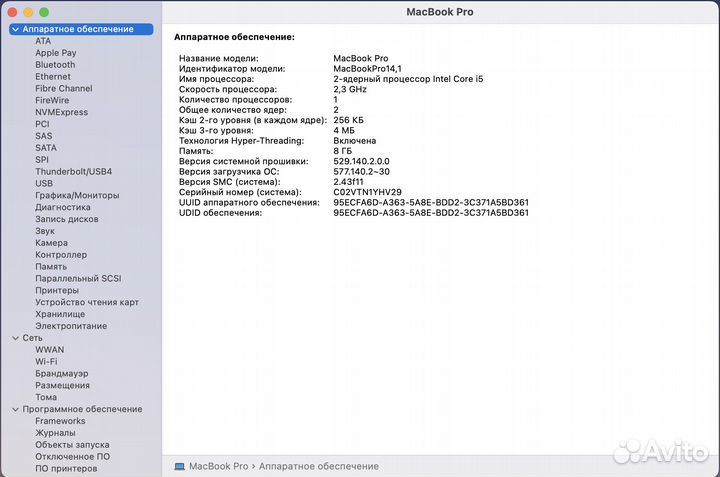This screenshot has width=720, height=477.
Task: Select Журналы in the sidebar
Action: click(55, 433)
